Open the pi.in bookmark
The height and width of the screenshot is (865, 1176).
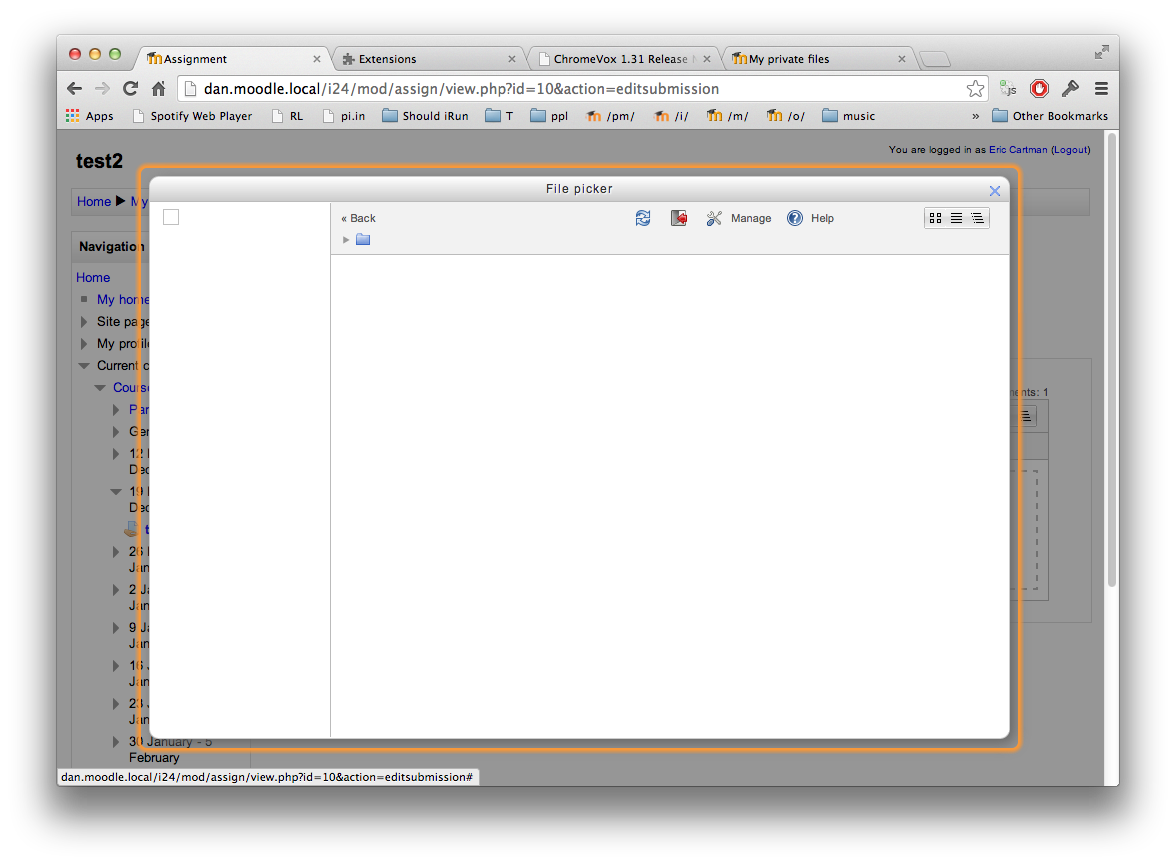click(x=344, y=116)
